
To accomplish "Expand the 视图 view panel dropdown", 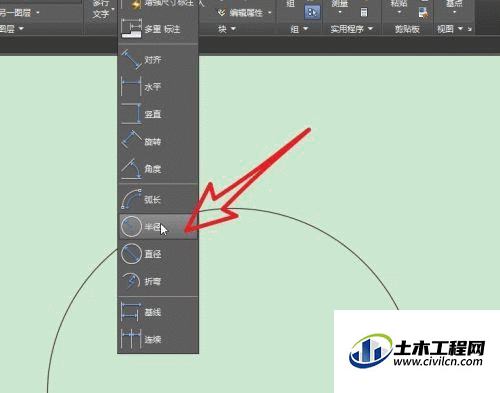I will 450,29.
